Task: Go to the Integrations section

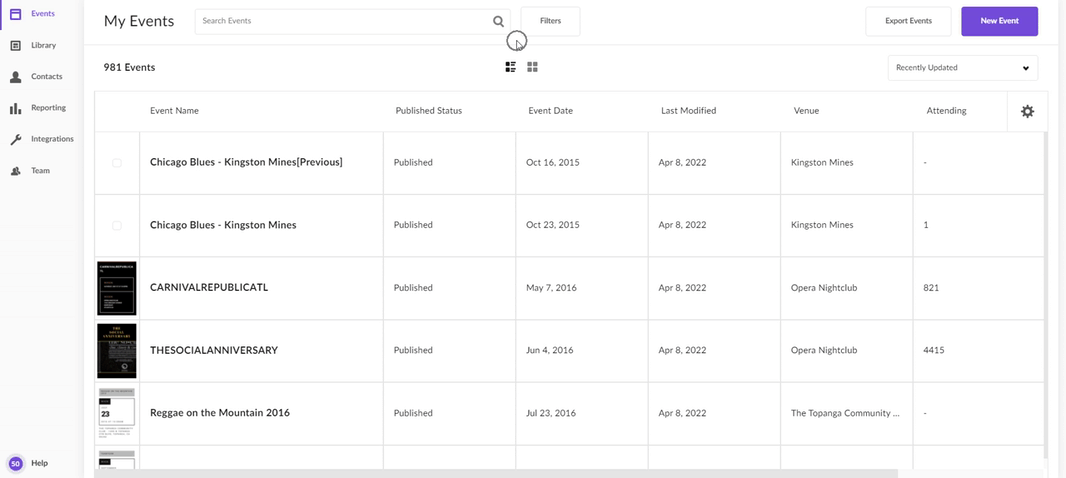Action: point(52,139)
